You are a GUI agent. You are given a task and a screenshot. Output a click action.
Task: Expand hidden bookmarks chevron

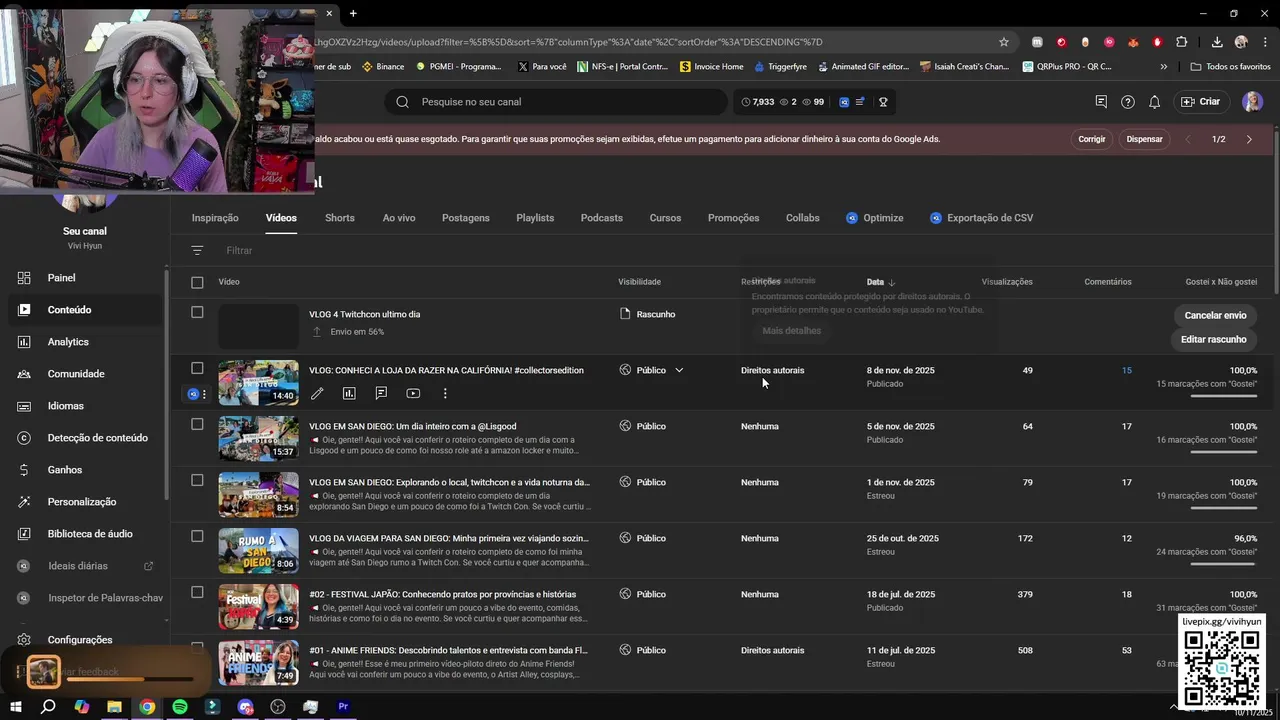[1163, 67]
